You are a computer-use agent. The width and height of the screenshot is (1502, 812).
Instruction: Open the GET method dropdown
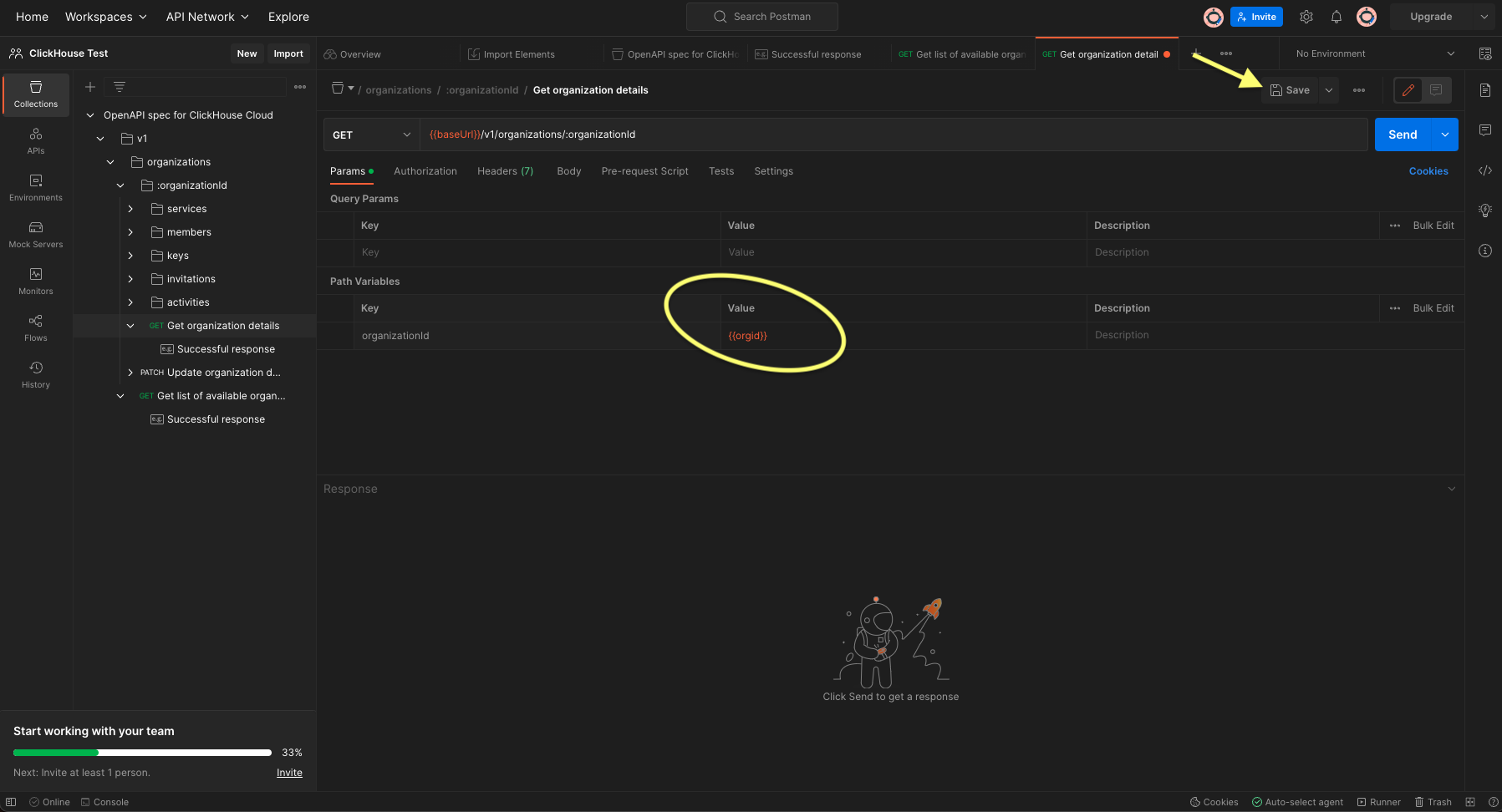pos(371,134)
